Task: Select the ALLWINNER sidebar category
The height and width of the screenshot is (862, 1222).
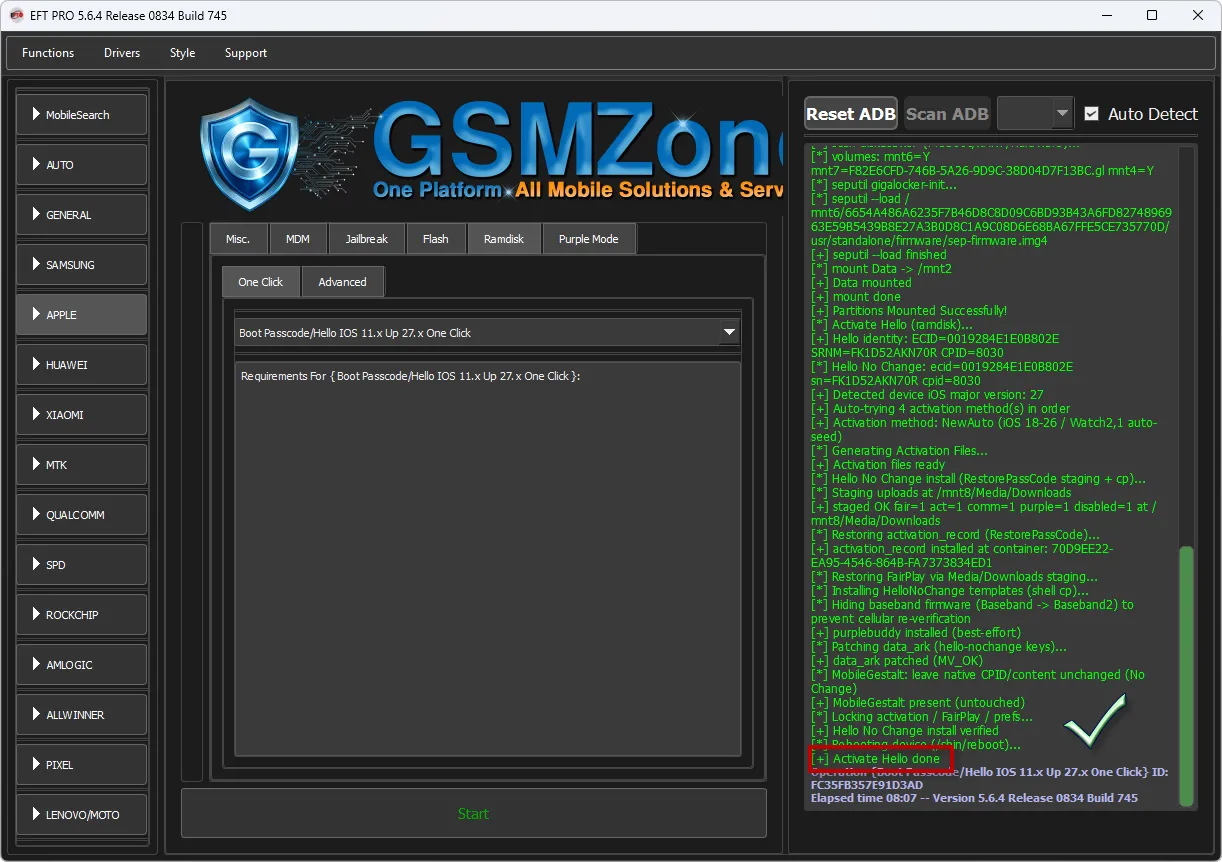Action: [82, 715]
